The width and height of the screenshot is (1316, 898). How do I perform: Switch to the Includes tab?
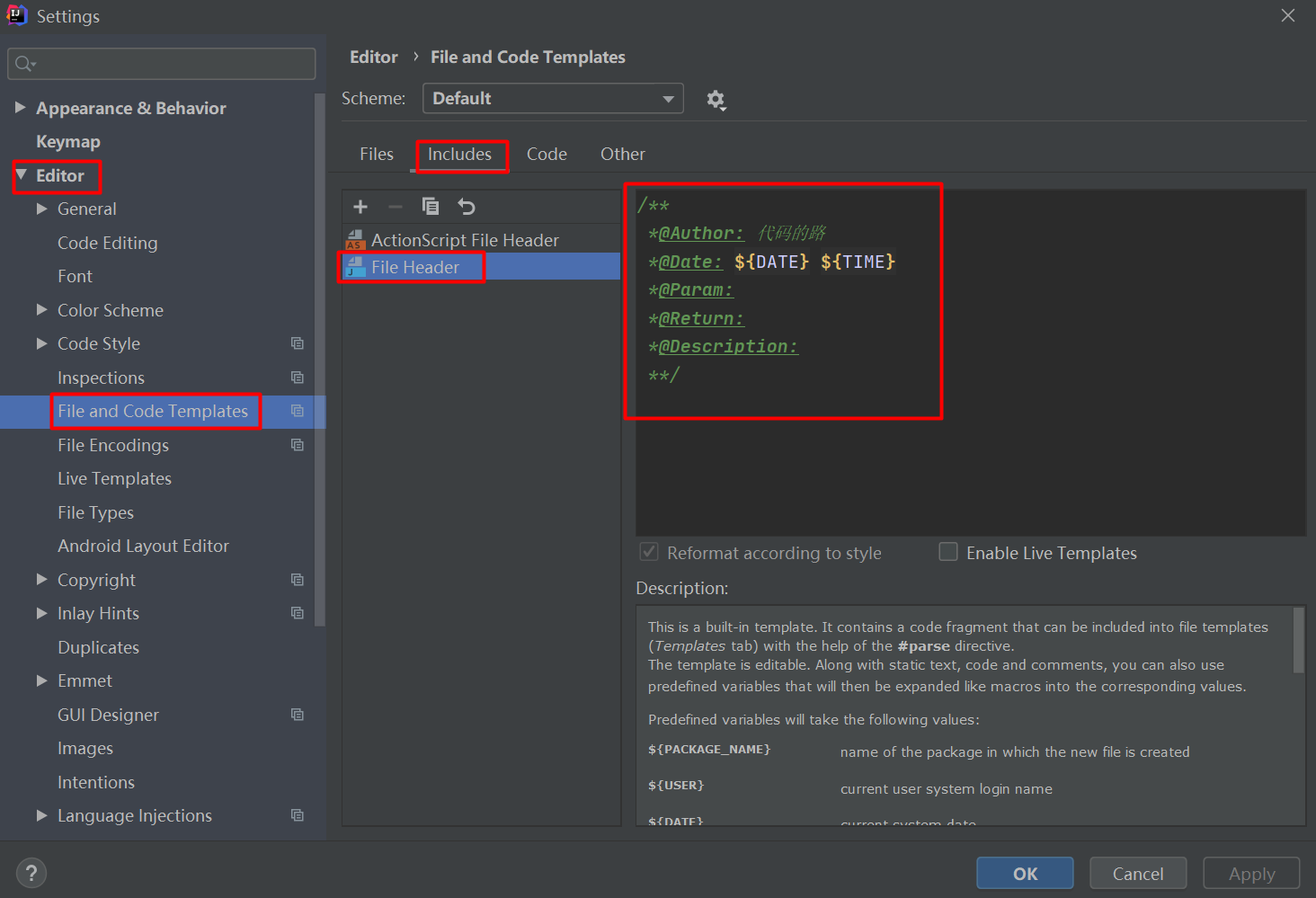pyautogui.click(x=459, y=155)
